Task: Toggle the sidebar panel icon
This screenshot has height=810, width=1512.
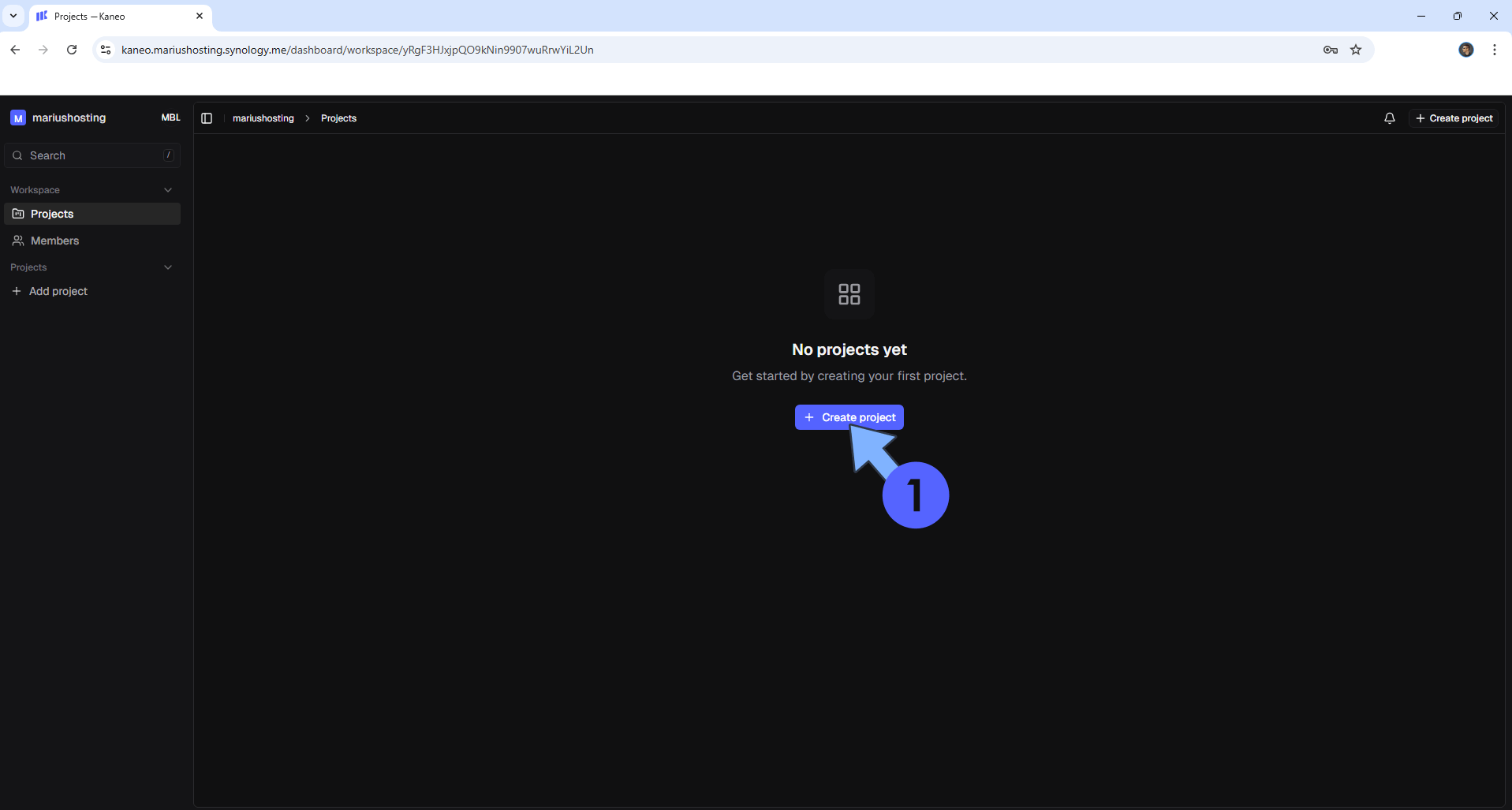Action: (x=207, y=118)
